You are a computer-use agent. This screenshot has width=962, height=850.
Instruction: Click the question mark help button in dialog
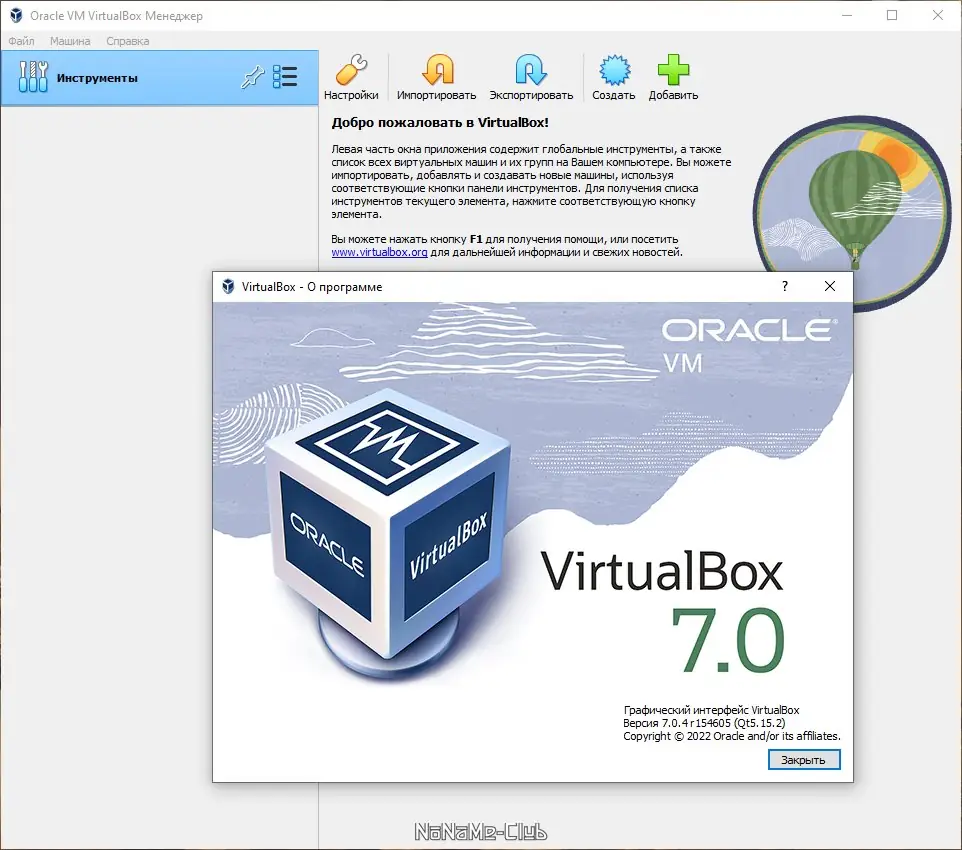[x=785, y=286]
